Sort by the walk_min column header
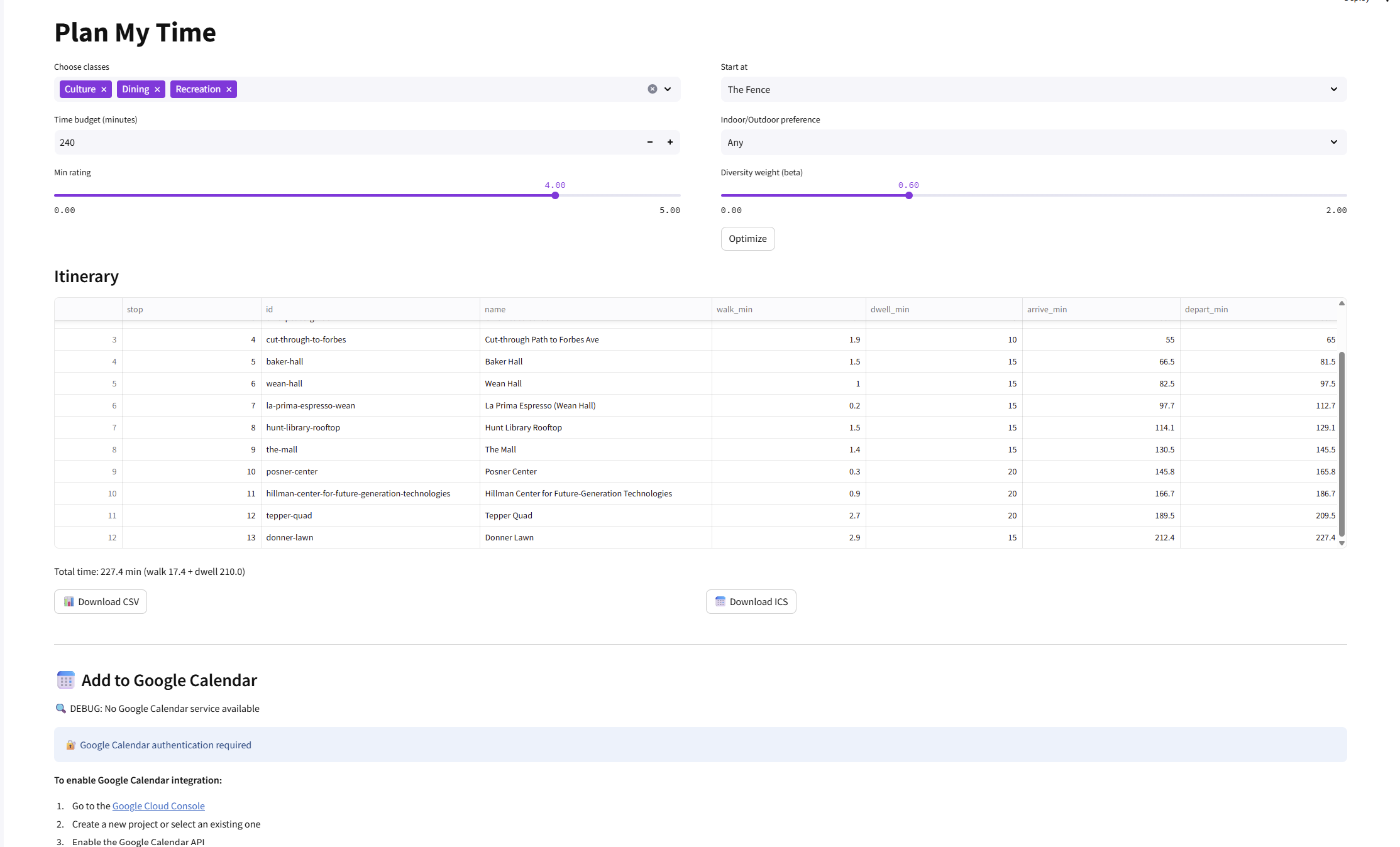The width and height of the screenshot is (1400, 847). (x=734, y=309)
